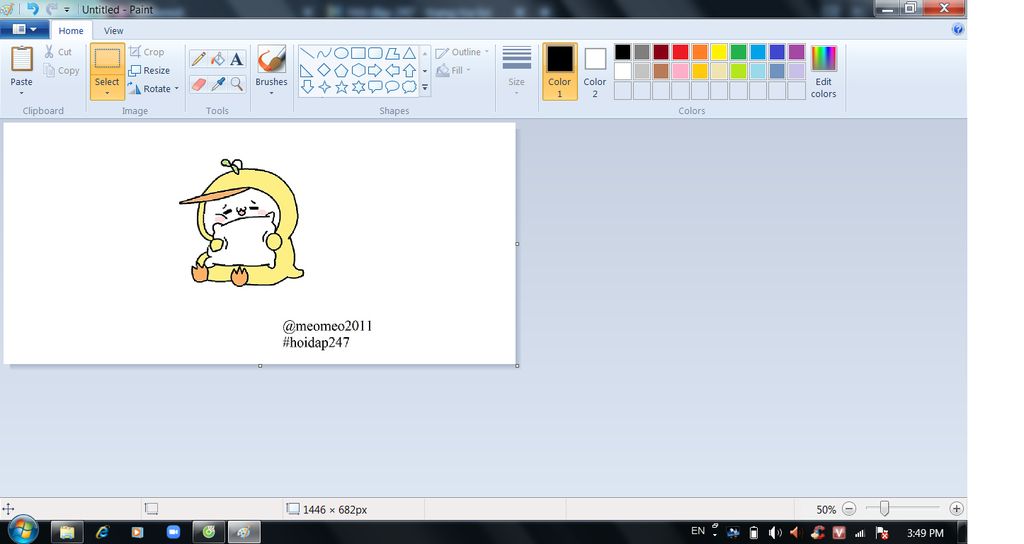Screen dimensions: 1024x544
Task: Choose the Hexagon shape
Action: pos(358,71)
